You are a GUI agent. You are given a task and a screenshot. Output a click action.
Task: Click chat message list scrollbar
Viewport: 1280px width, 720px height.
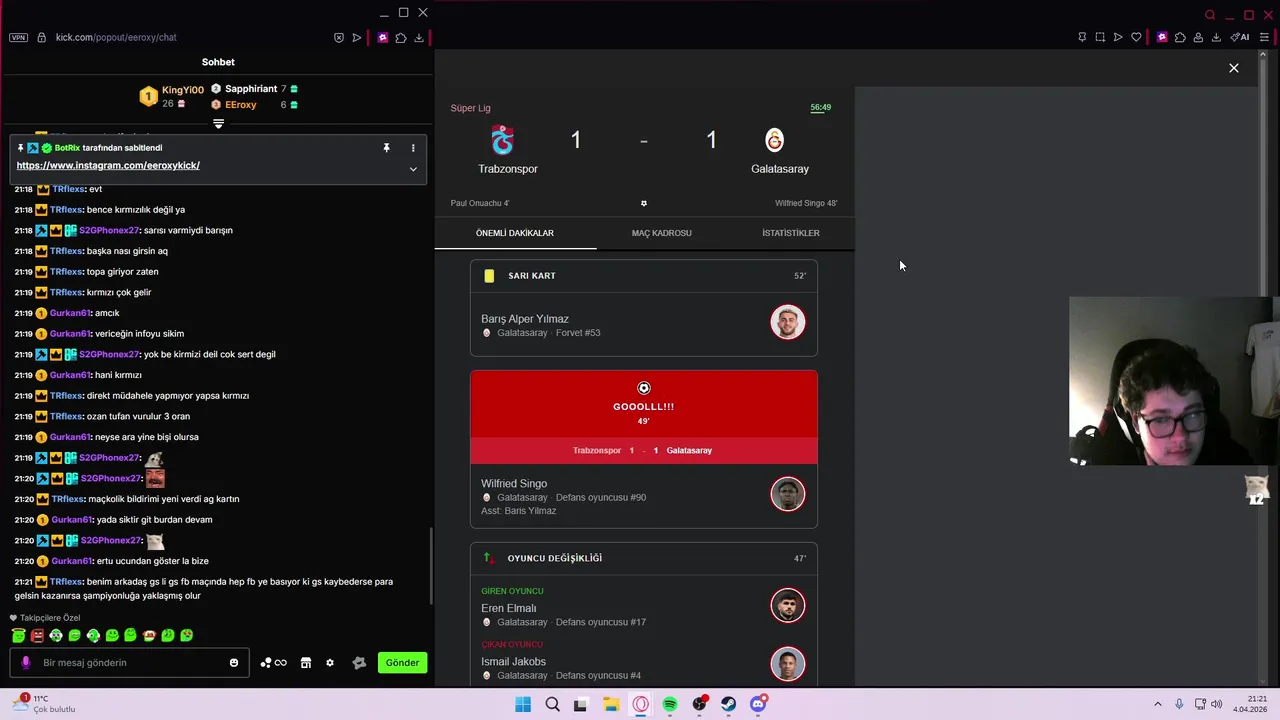pos(431,565)
